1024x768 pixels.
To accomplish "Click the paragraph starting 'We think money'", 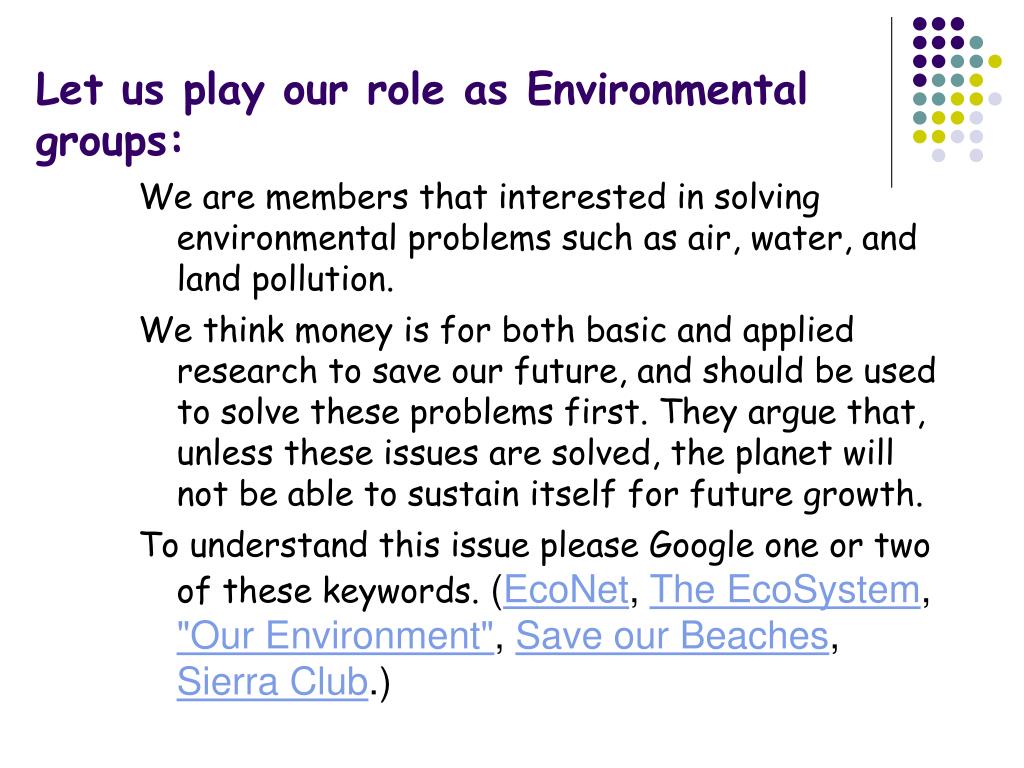I will point(537,412).
